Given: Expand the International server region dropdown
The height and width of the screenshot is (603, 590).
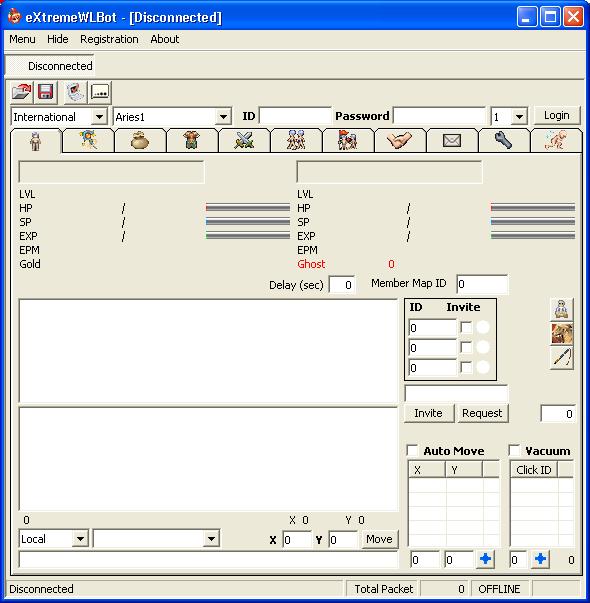Looking at the screenshot, I should (x=99, y=117).
